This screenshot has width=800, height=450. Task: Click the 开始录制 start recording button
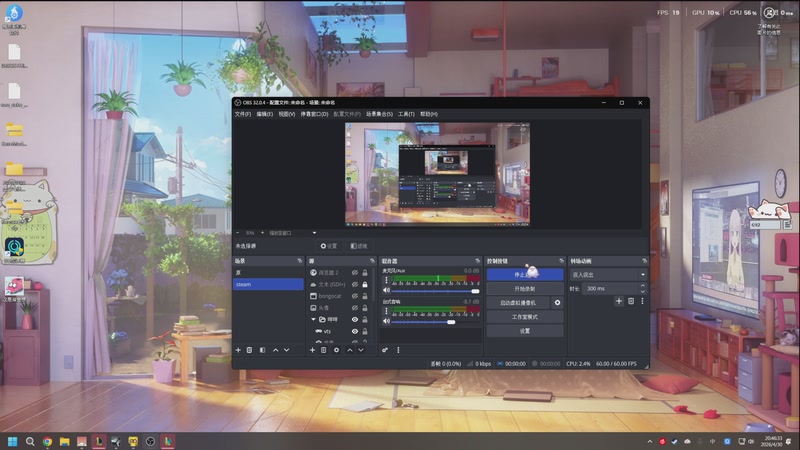coord(525,289)
